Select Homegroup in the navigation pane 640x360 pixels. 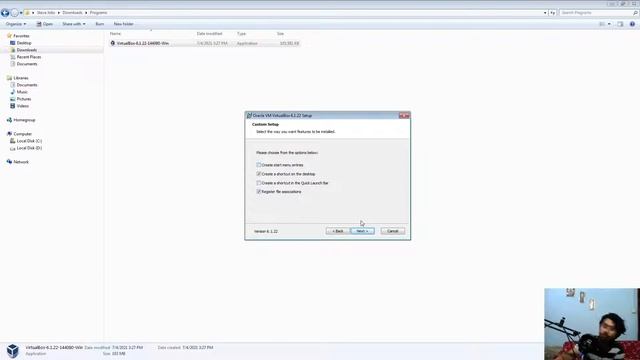[24, 120]
